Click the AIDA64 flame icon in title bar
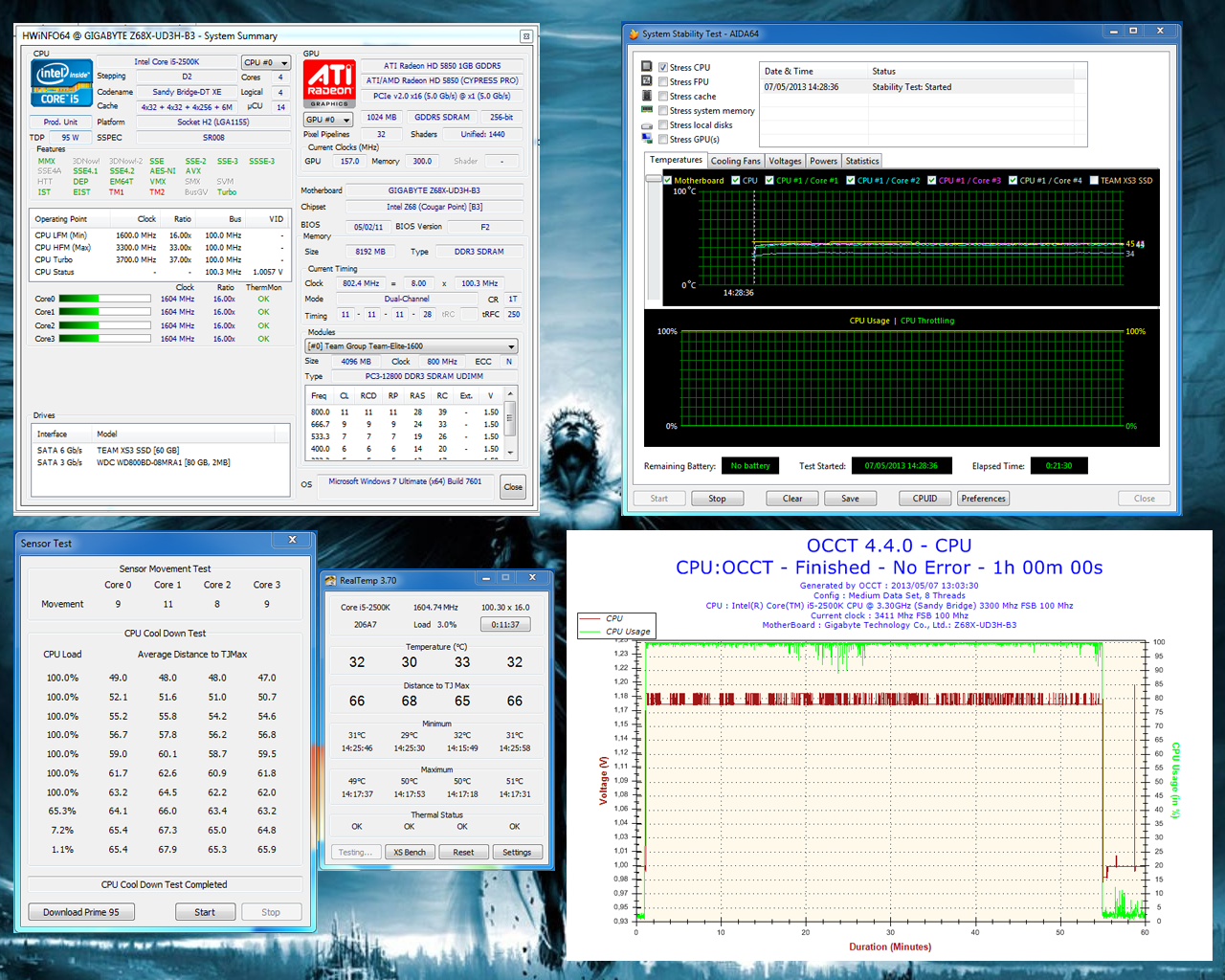Screen dimensions: 1225x980 coord(633,33)
